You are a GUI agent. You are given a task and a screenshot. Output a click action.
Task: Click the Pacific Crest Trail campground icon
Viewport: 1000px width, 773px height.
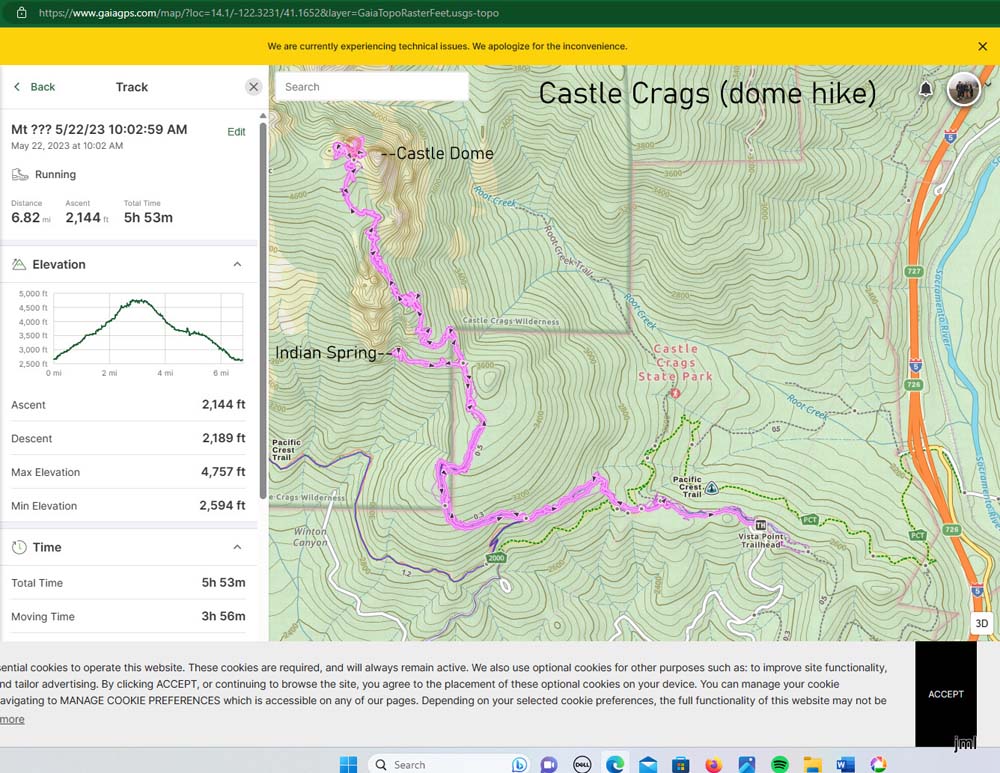click(711, 488)
